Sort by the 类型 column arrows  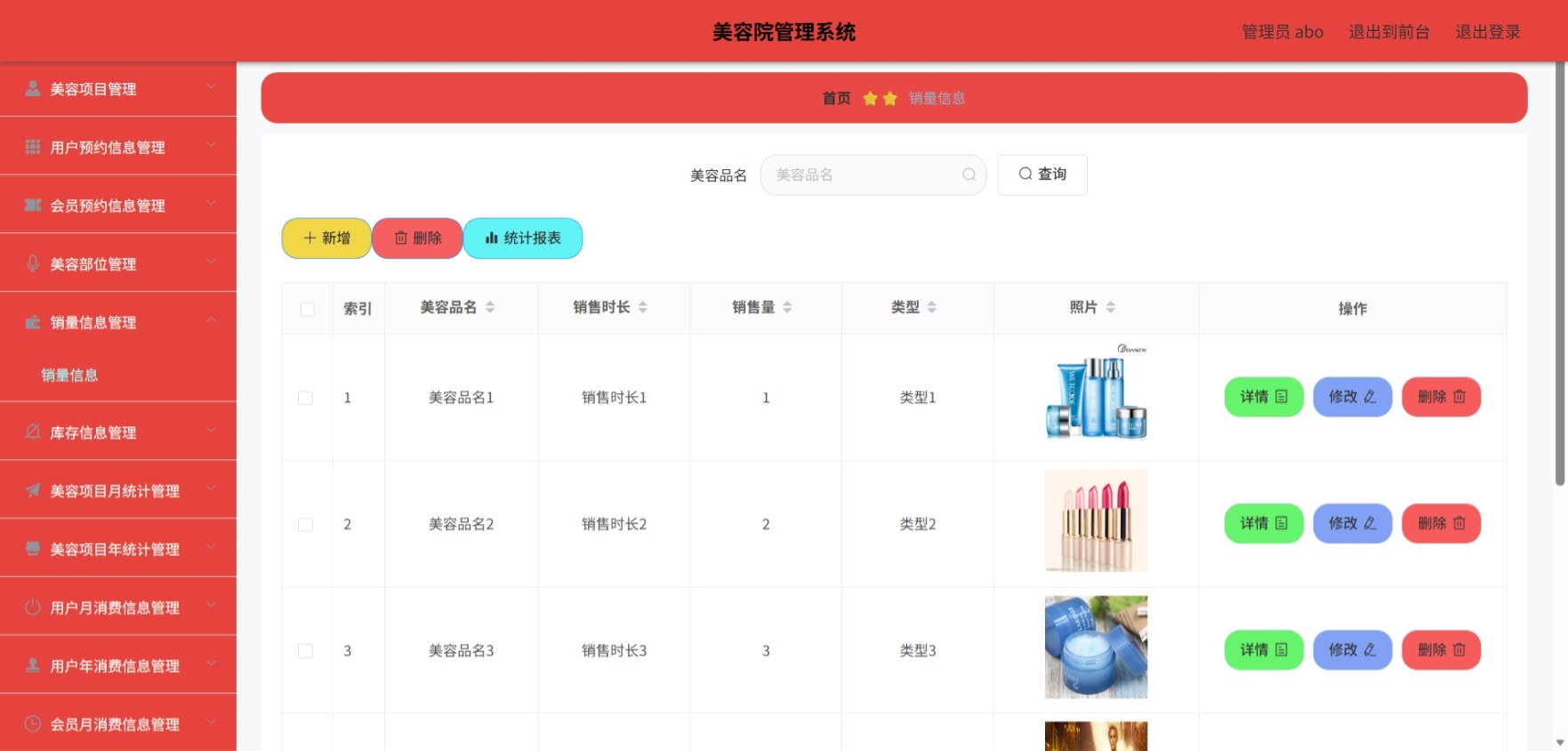[x=932, y=307]
